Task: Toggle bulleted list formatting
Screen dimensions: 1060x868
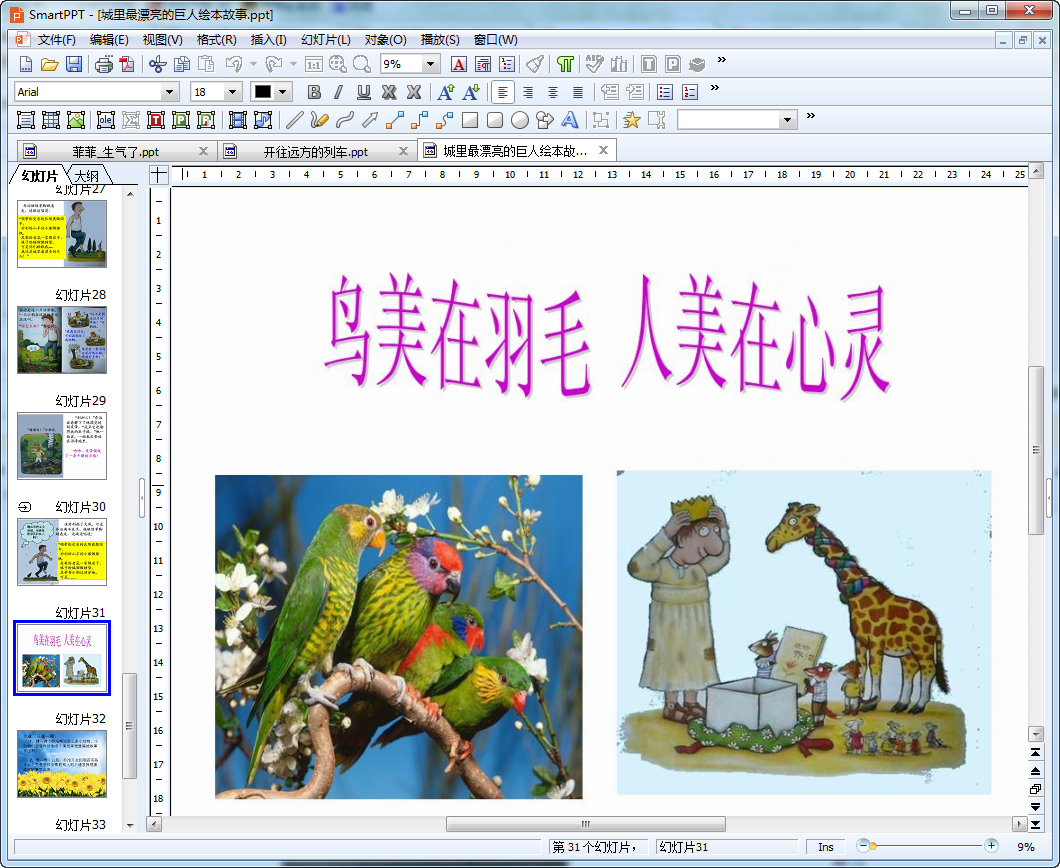Action: (x=665, y=92)
